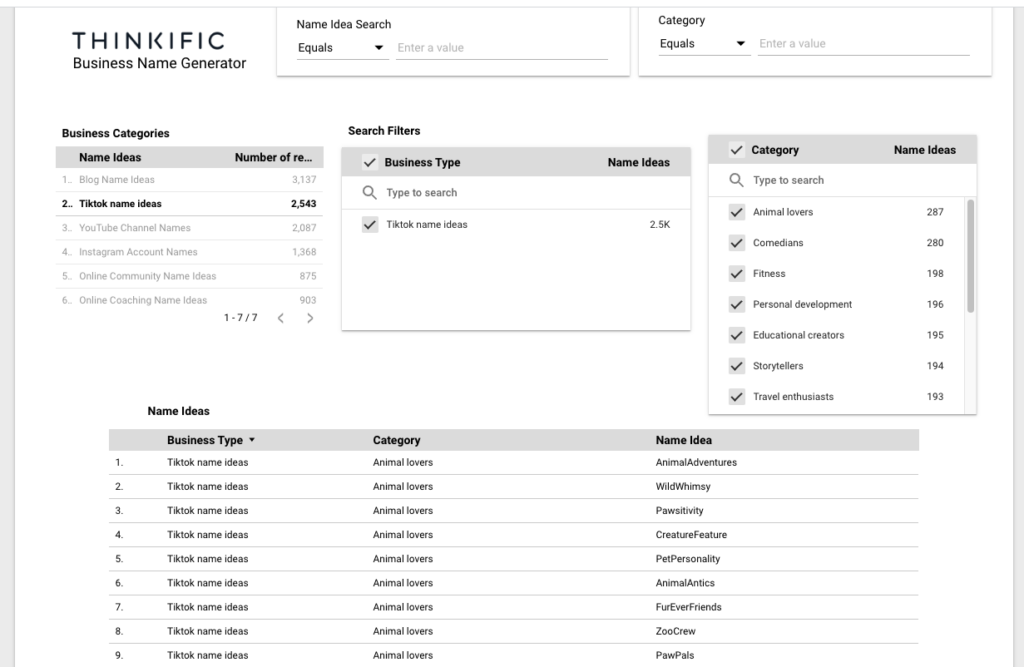Sort by Business Type column arrow
This screenshot has height=667, width=1024.
click(252, 440)
